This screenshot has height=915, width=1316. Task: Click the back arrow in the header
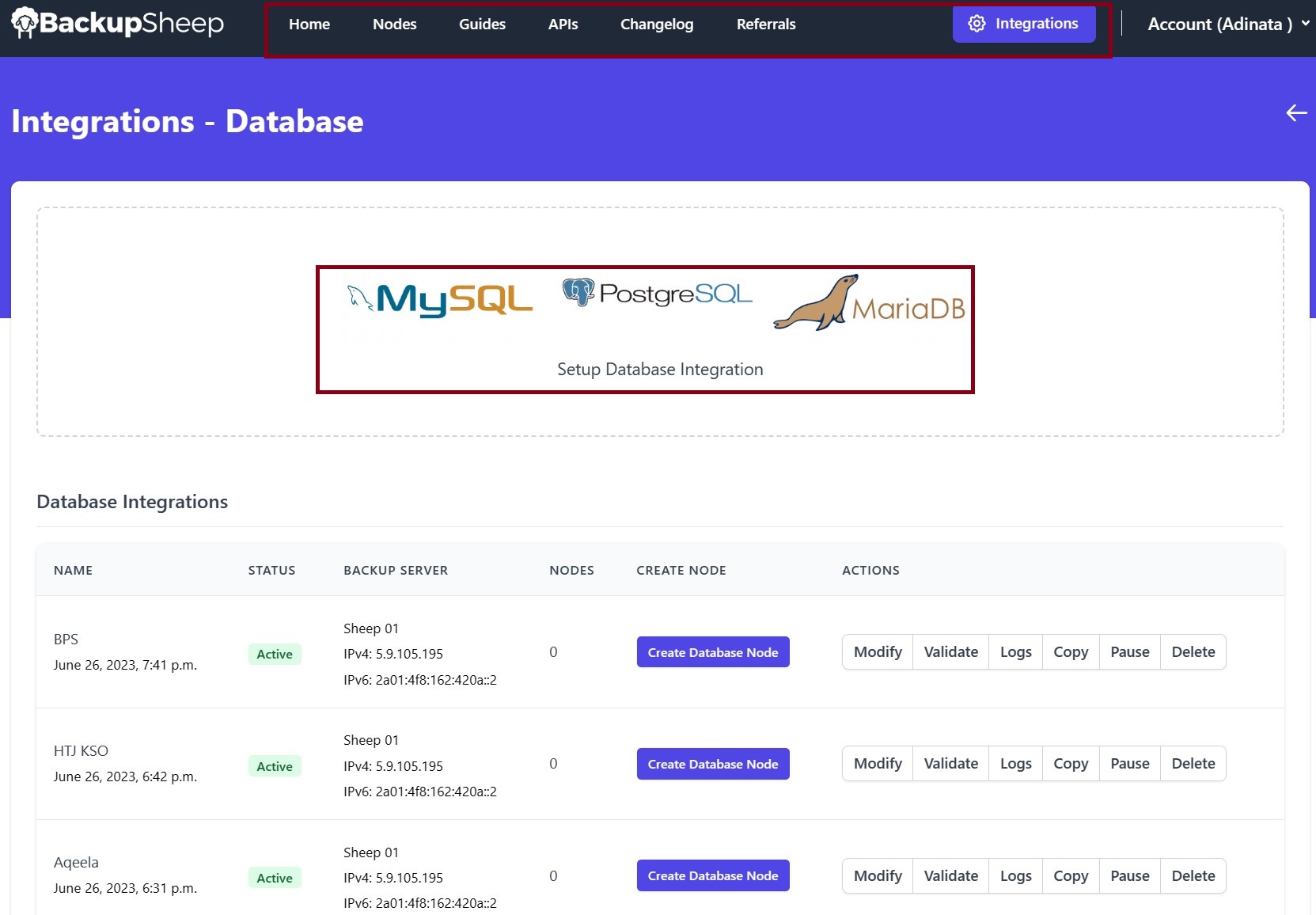[x=1295, y=113]
